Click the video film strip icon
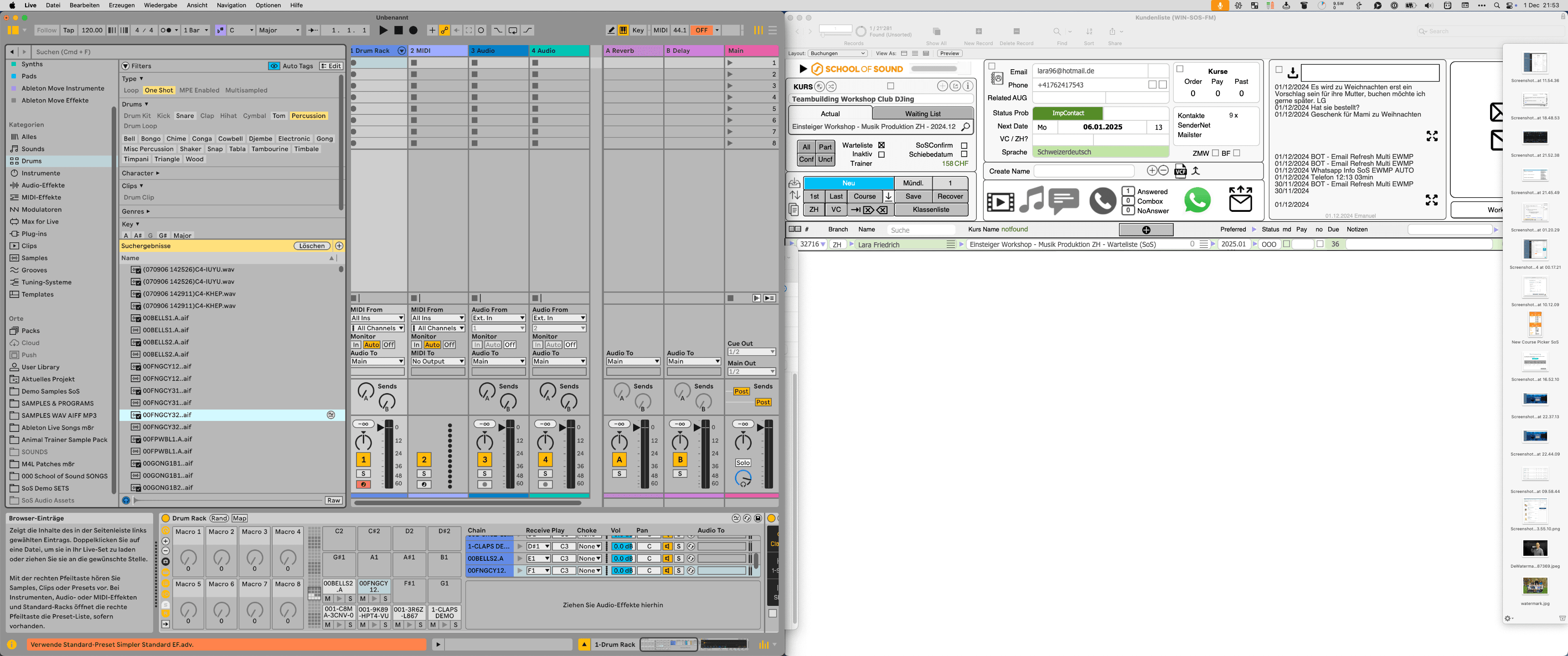The image size is (1568, 656). click(x=1000, y=201)
